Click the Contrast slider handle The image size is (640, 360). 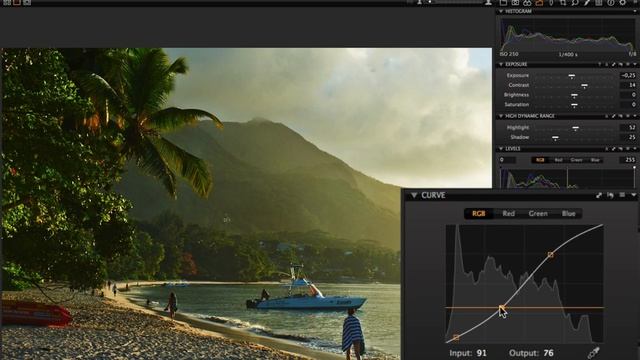(x=584, y=86)
